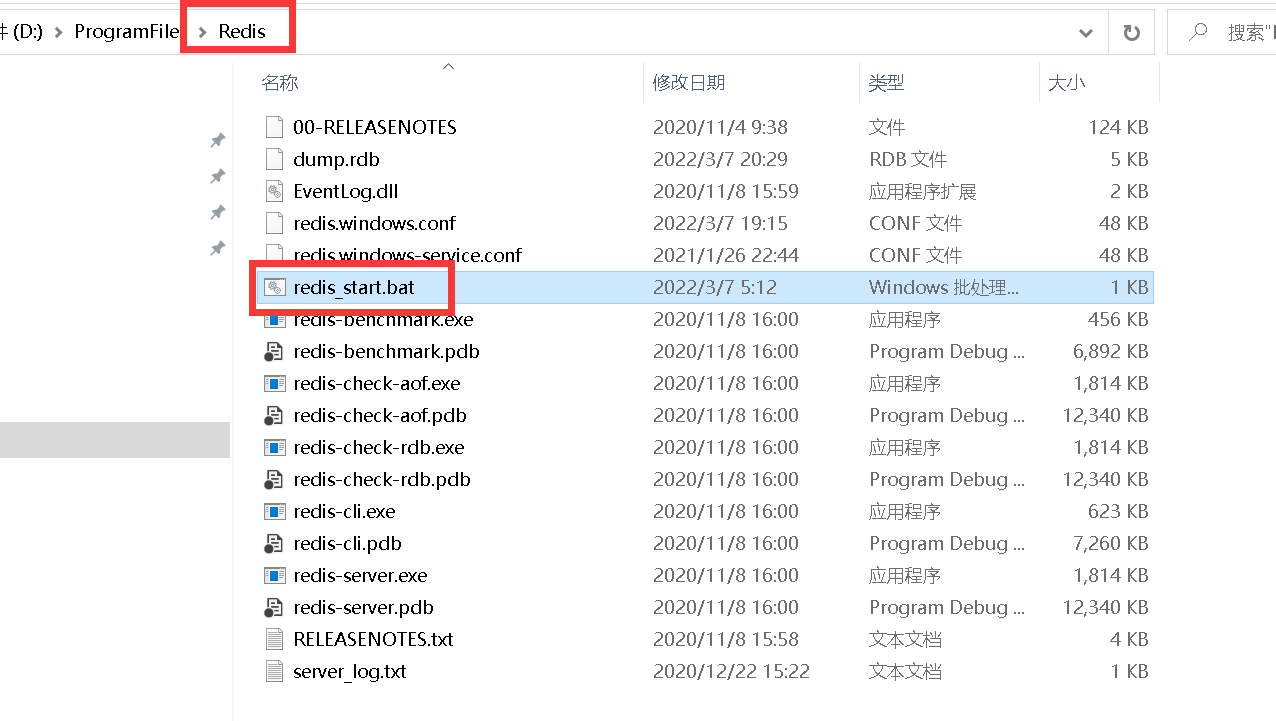1276x721 pixels.
Task: Reverse the name sort order arrow
Action: (448, 65)
